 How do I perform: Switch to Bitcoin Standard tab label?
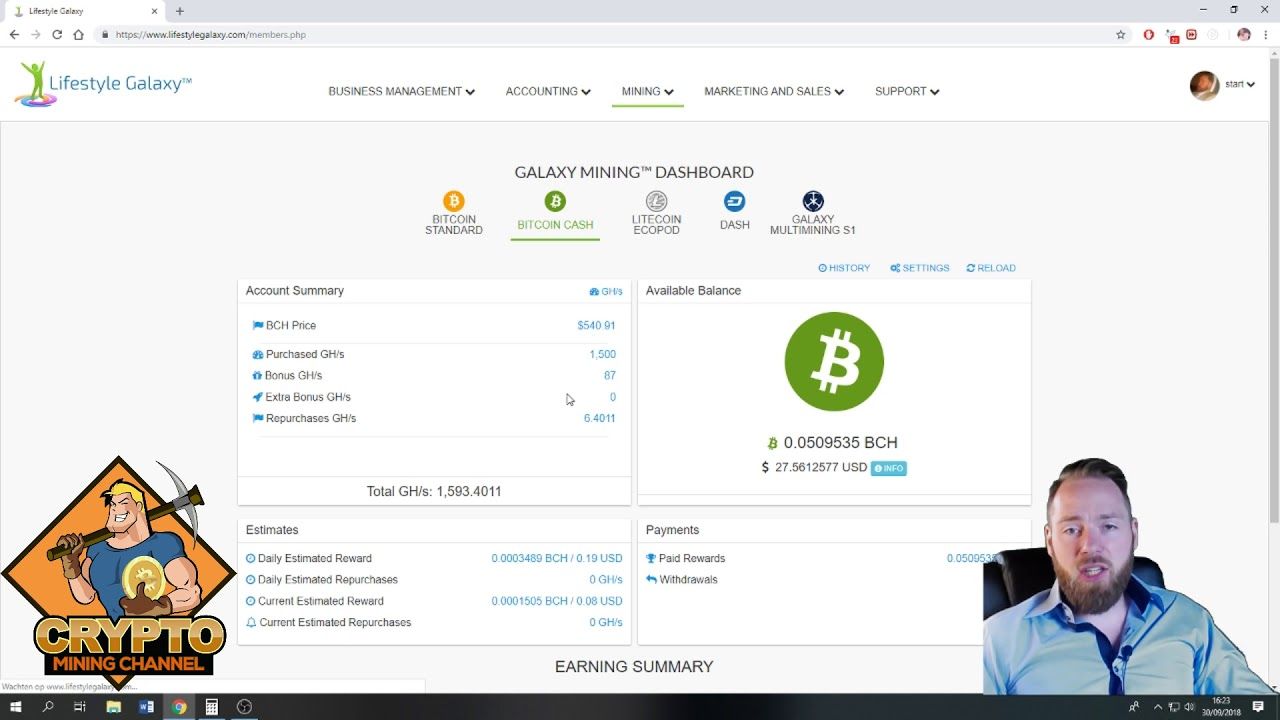point(454,225)
